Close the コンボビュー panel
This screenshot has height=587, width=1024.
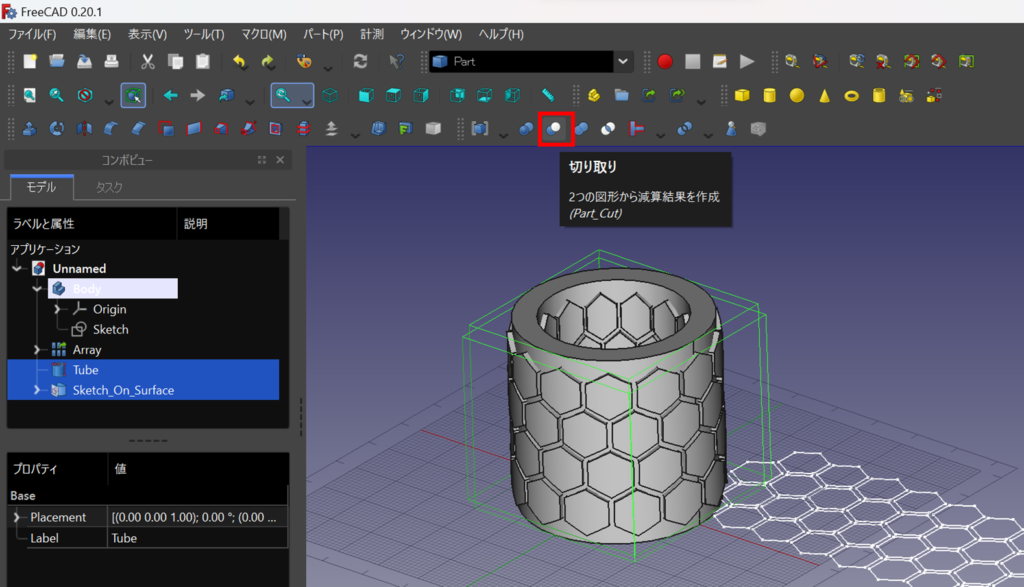coord(280,159)
